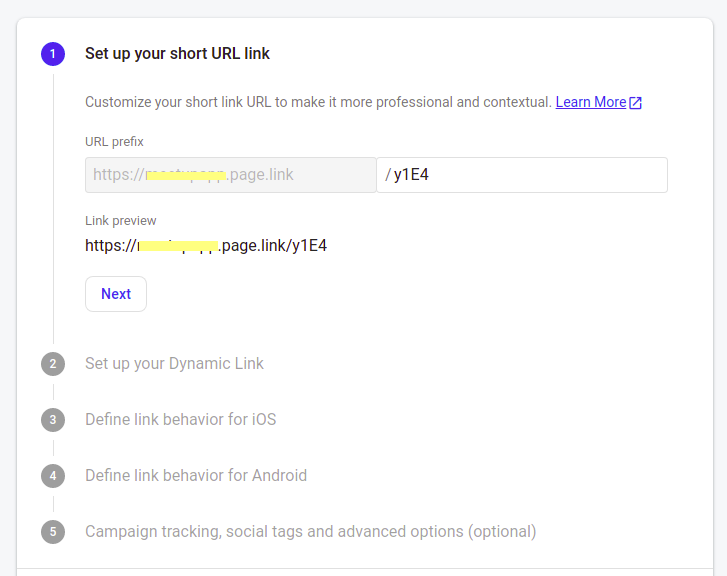Click the step 1 number circle
The width and height of the screenshot is (727, 576).
(53, 54)
